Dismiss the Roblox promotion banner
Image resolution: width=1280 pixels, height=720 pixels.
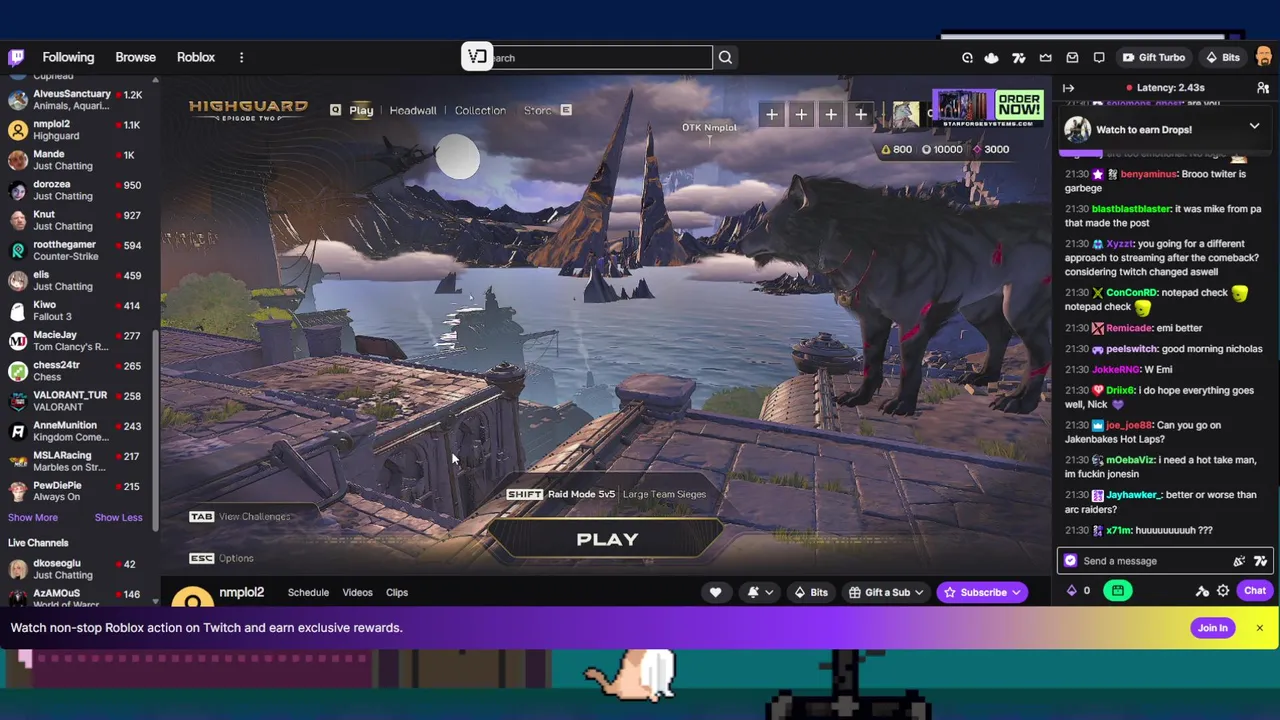click(1259, 628)
